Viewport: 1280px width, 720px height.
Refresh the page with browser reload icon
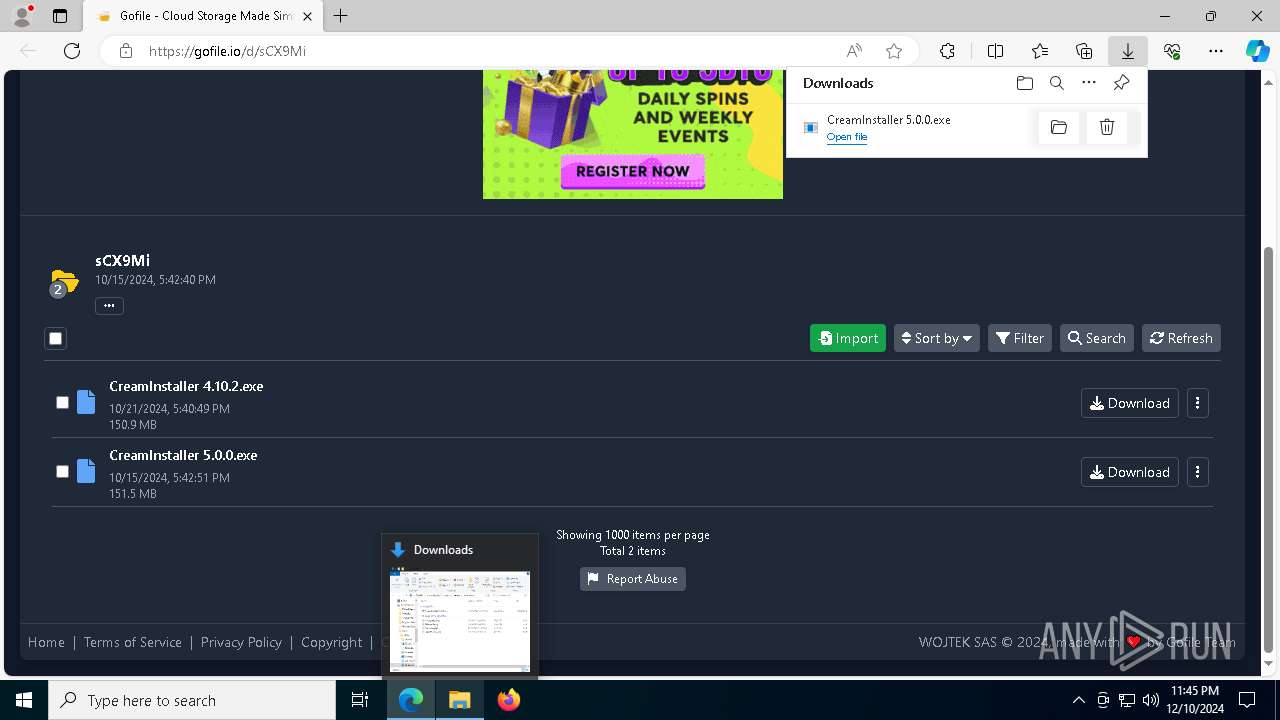click(x=72, y=51)
